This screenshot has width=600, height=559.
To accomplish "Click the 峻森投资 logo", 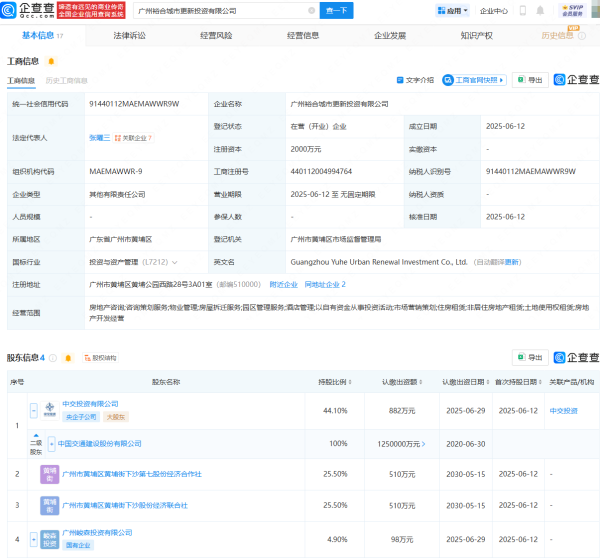I will point(50,539).
